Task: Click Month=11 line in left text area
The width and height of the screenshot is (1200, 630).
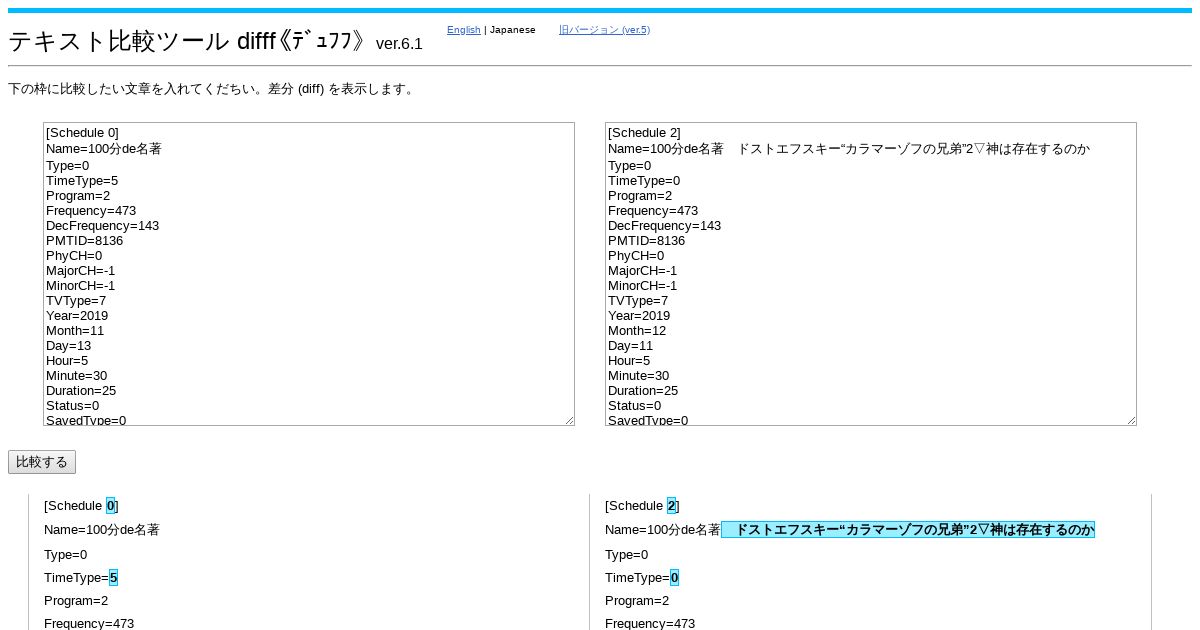Action: (75, 331)
